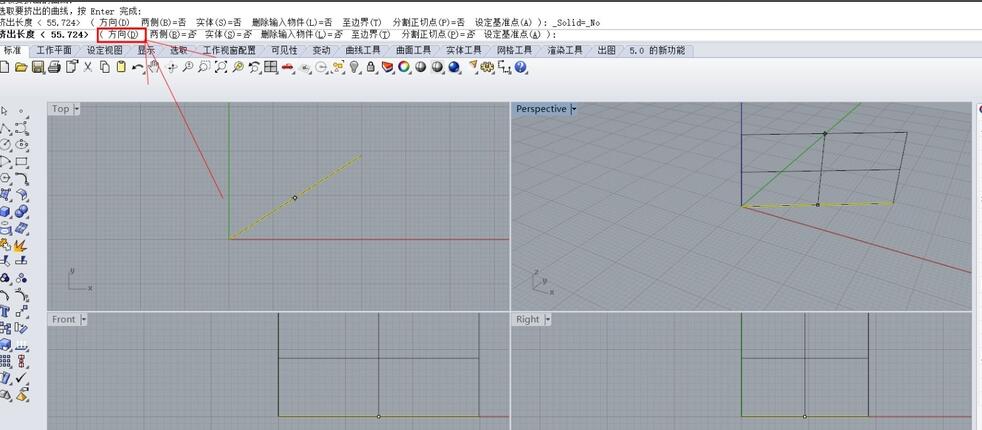The height and width of the screenshot is (430, 982).
Task: Open the Perspective viewport dropdown arrow
Action: (x=574, y=109)
